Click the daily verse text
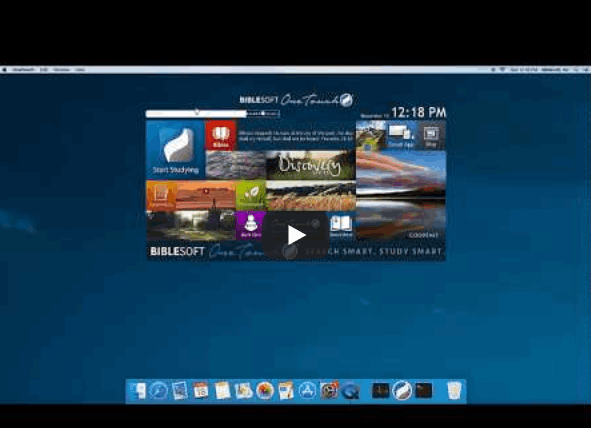Image resolution: width=591 pixels, height=428 pixels. point(296,136)
